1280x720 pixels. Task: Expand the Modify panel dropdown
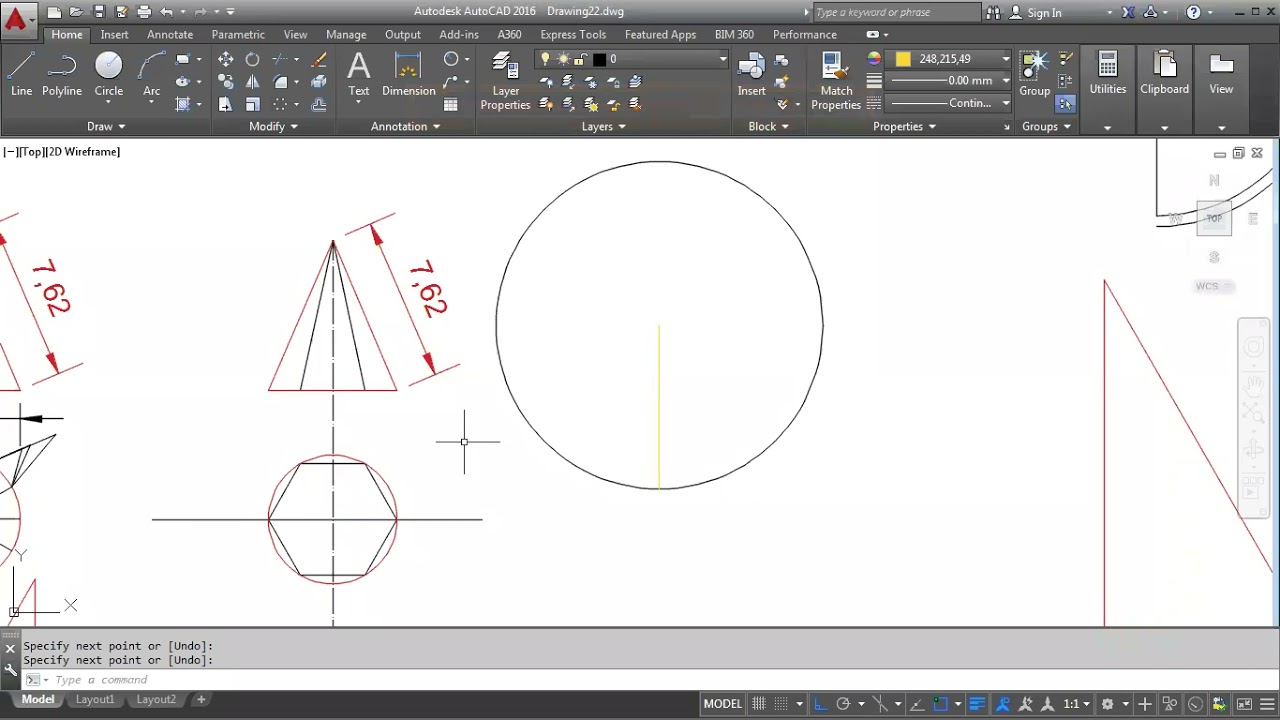(273, 127)
